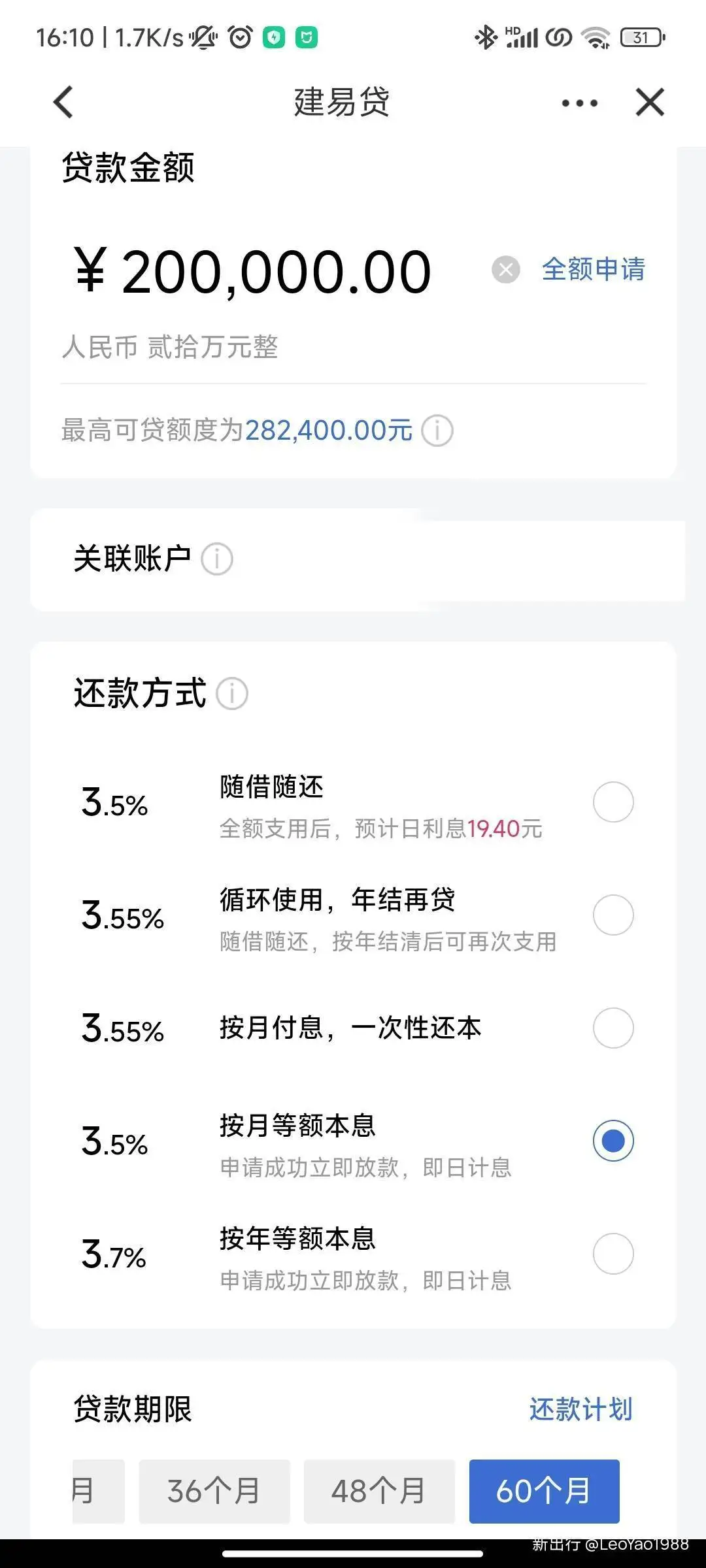Open the 还款计划 repayment plan link
The width and height of the screenshot is (706, 1568).
581,1410
